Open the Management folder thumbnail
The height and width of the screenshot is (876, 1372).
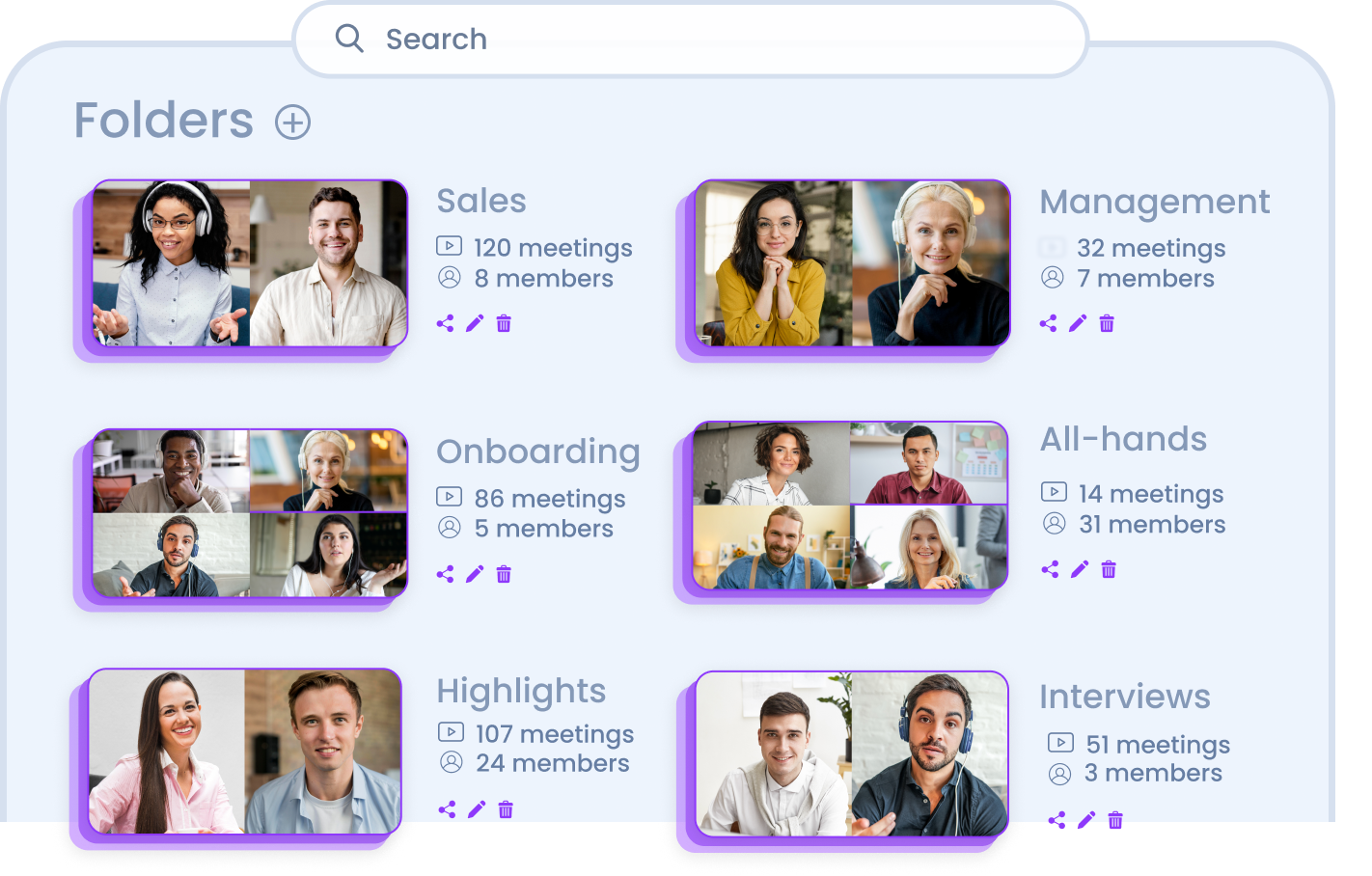[853, 263]
